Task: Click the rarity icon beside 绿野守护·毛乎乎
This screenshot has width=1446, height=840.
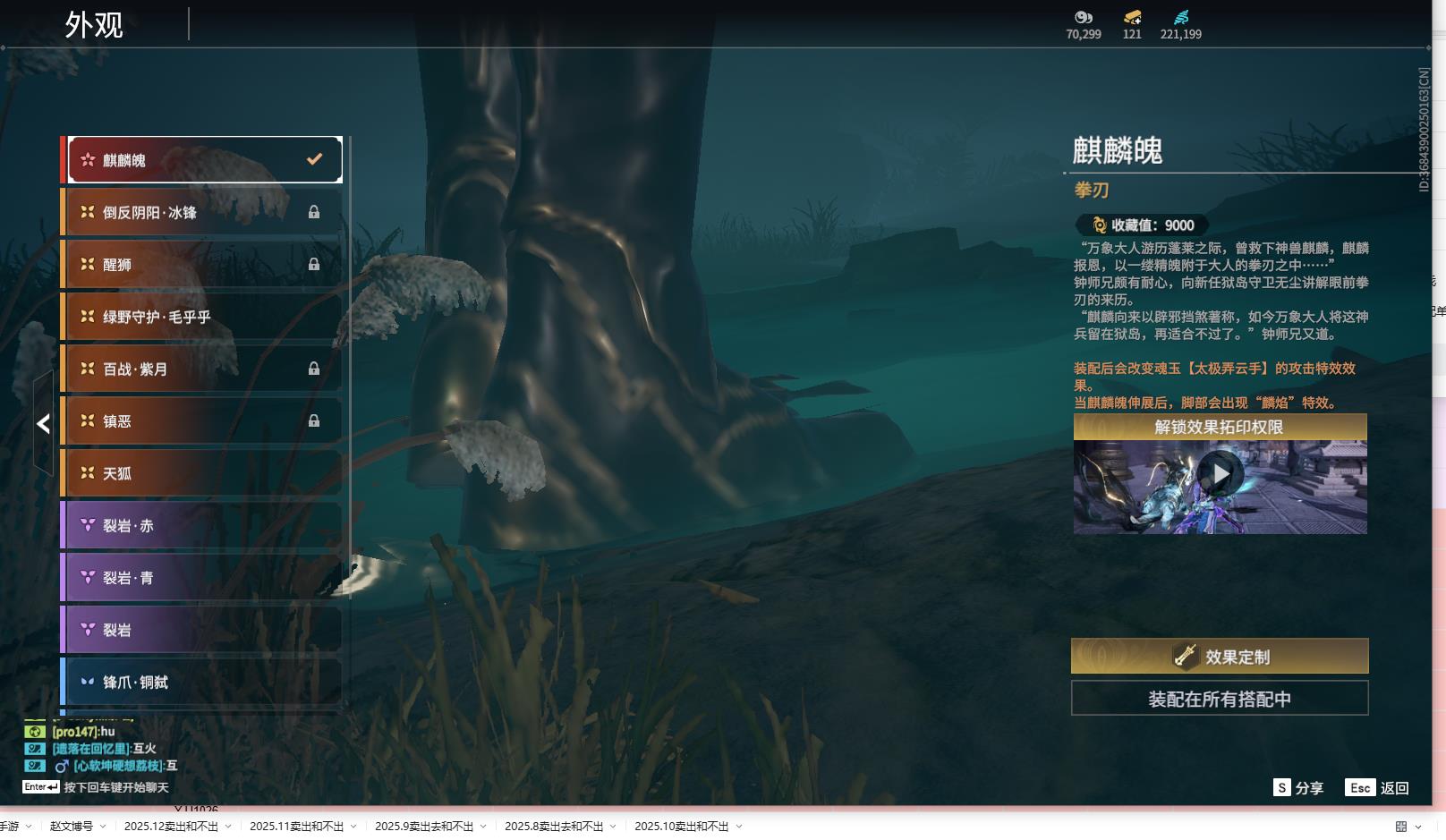Action: (88, 317)
